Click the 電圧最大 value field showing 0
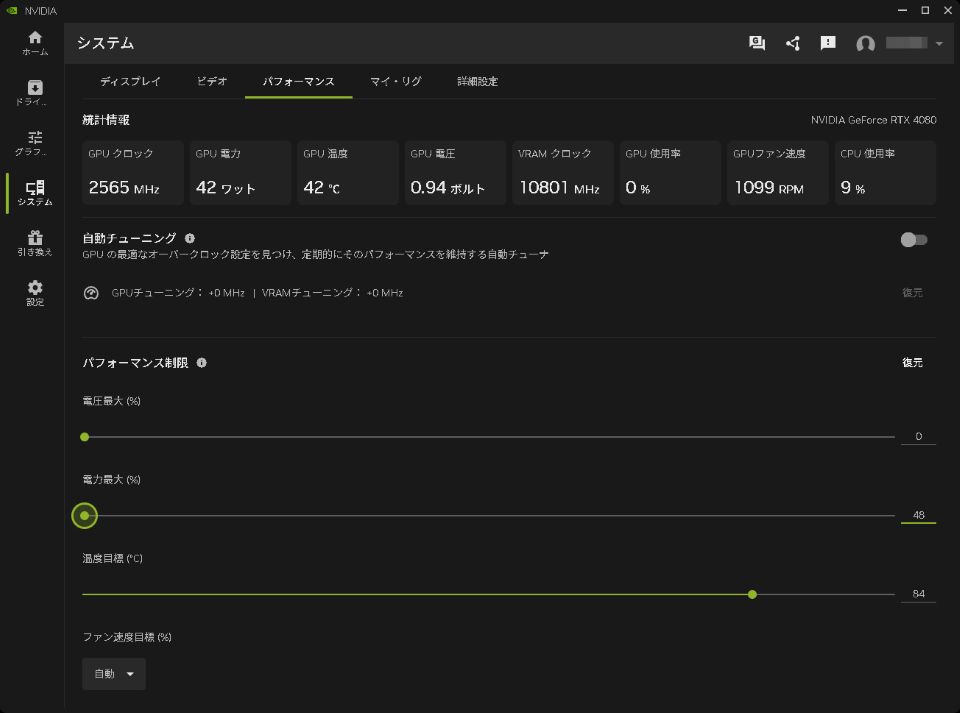The image size is (960, 713). [918, 436]
